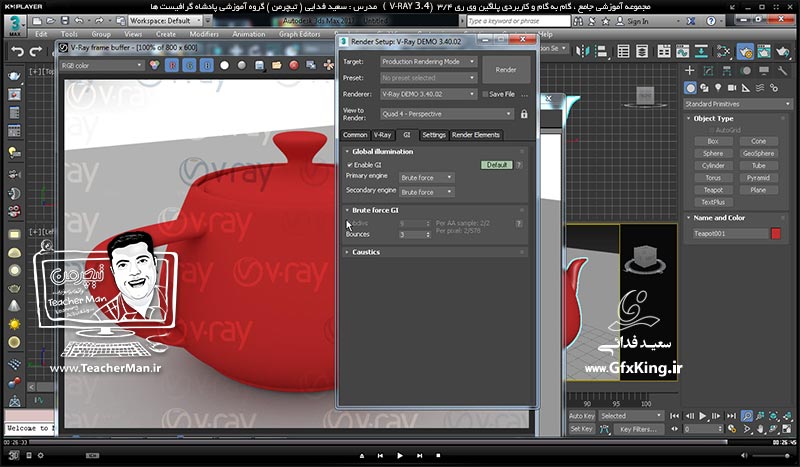This screenshot has width=800, height=467.
Task: Switch to monochromatic gray circle in frame buffer
Action: point(242,65)
